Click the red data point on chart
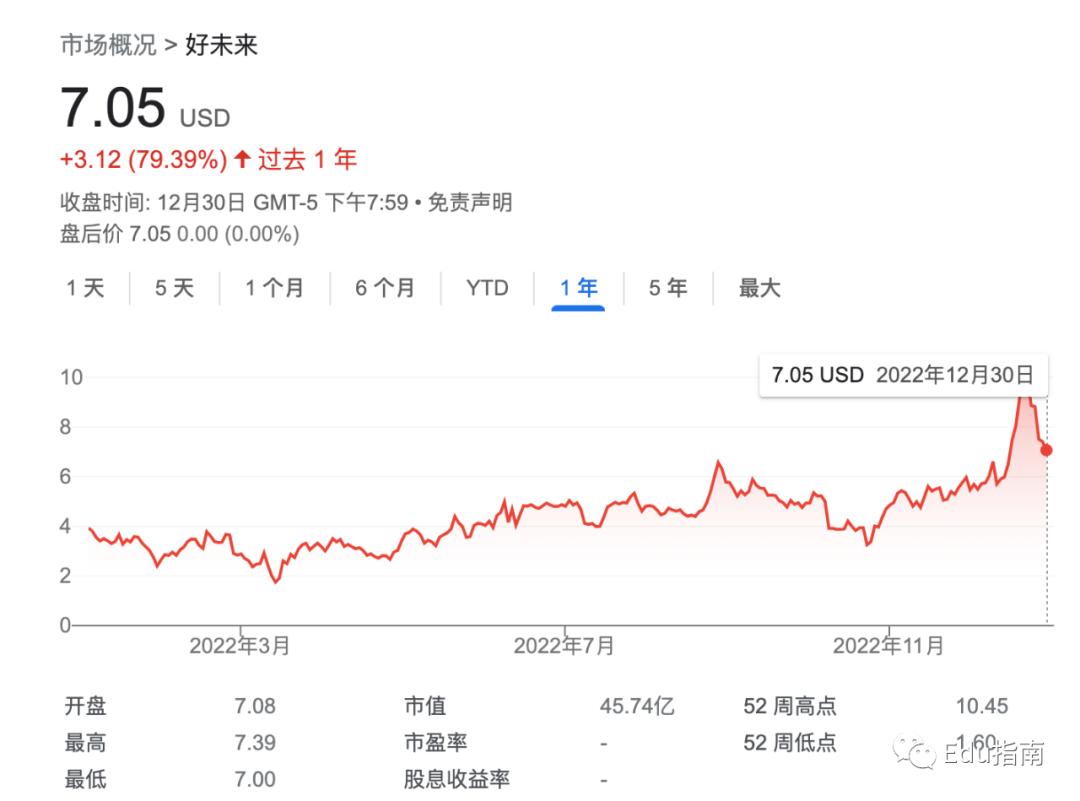1080x801 pixels. click(1046, 450)
